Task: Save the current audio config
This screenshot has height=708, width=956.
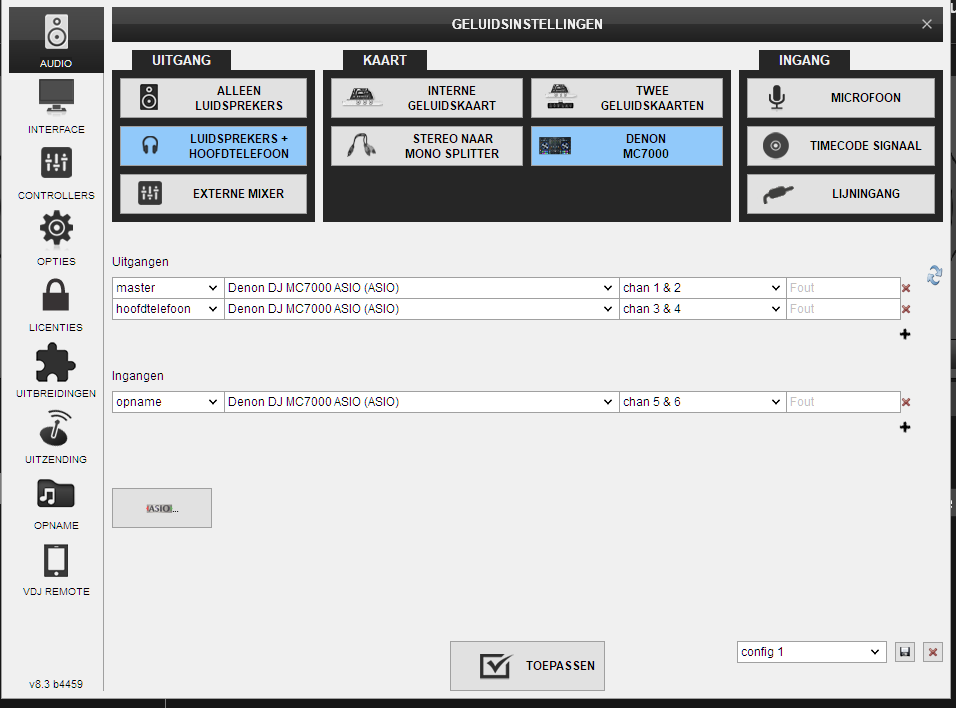Action: click(905, 652)
